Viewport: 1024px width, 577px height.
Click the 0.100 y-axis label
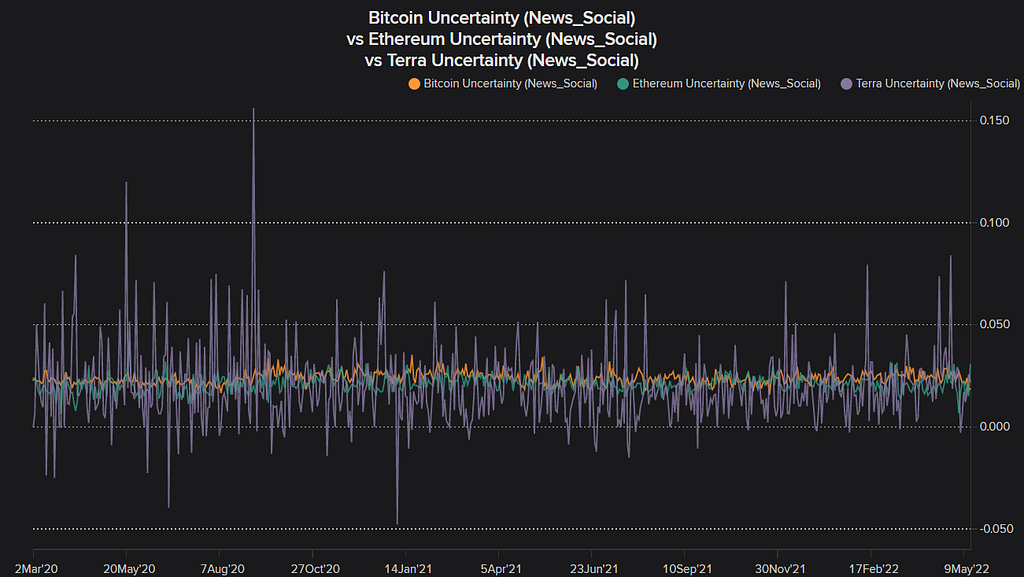[x=994, y=223]
